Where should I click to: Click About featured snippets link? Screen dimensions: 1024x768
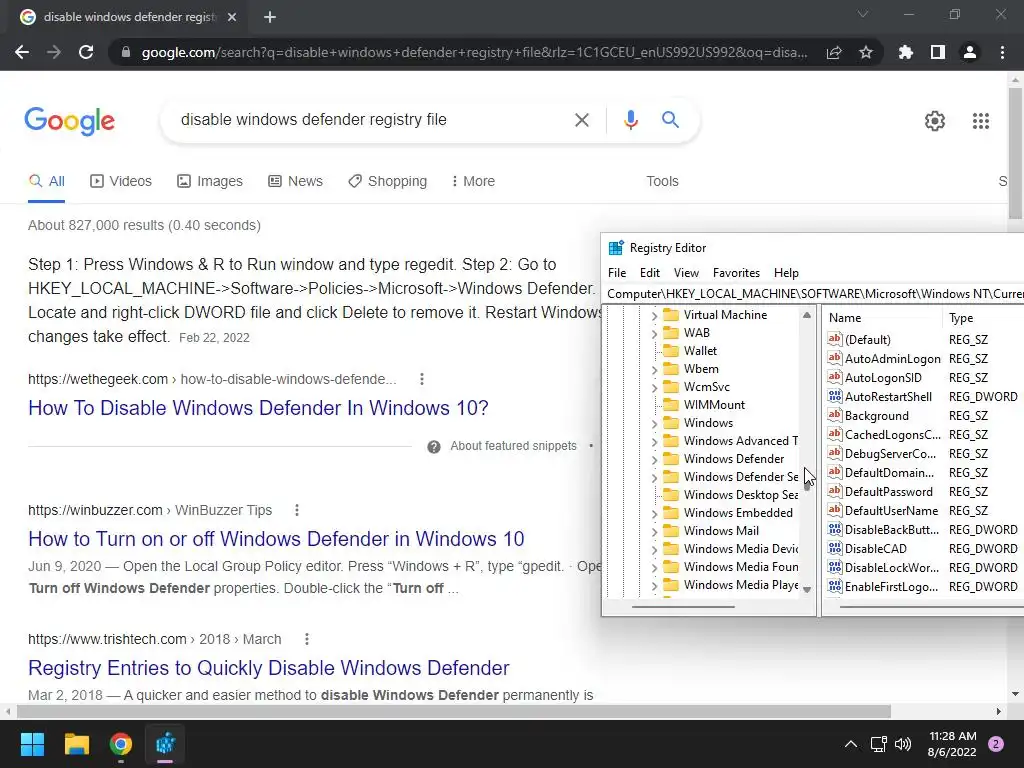coord(513,446)
